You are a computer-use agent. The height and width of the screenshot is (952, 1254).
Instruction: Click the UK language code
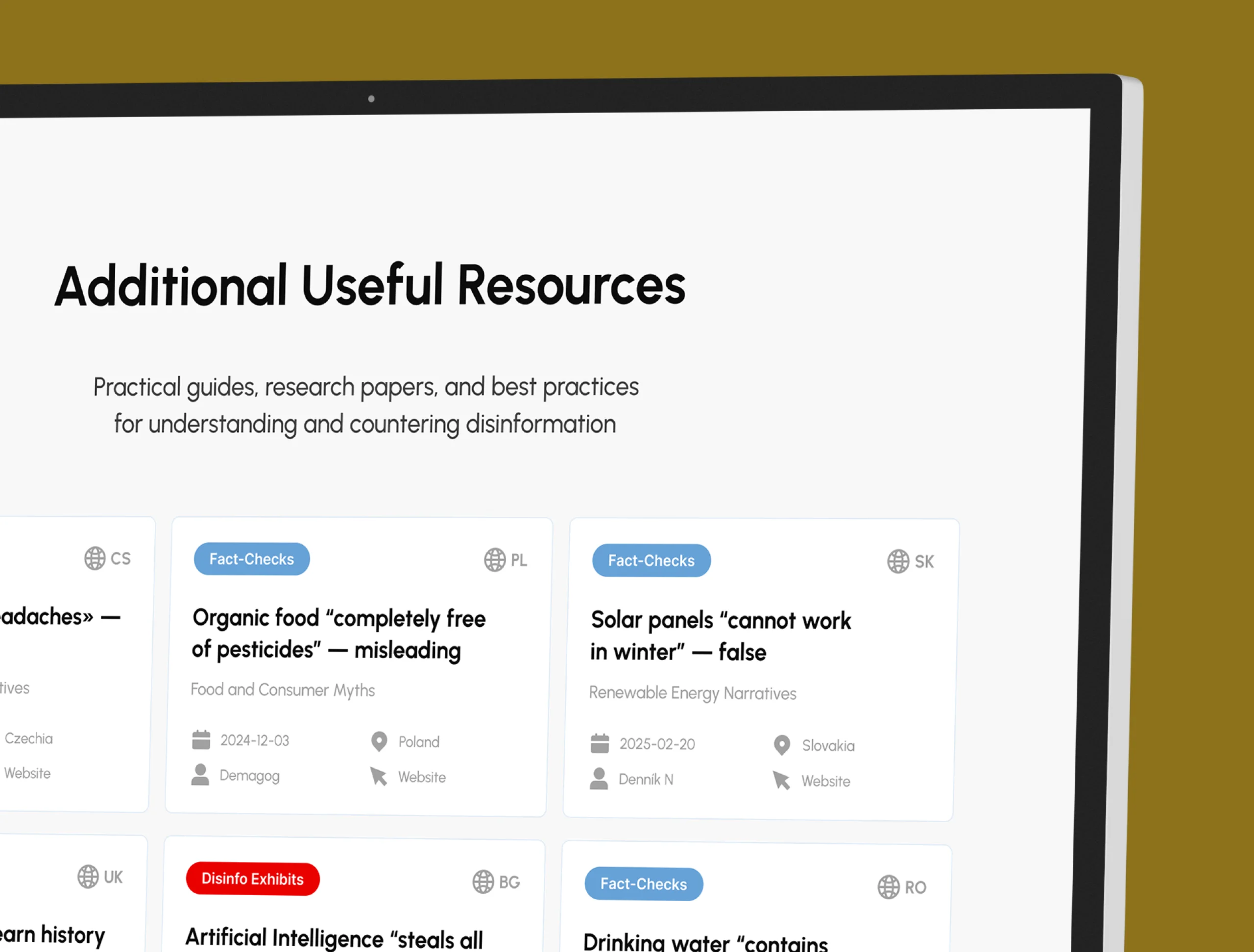[x=113, y=877]
